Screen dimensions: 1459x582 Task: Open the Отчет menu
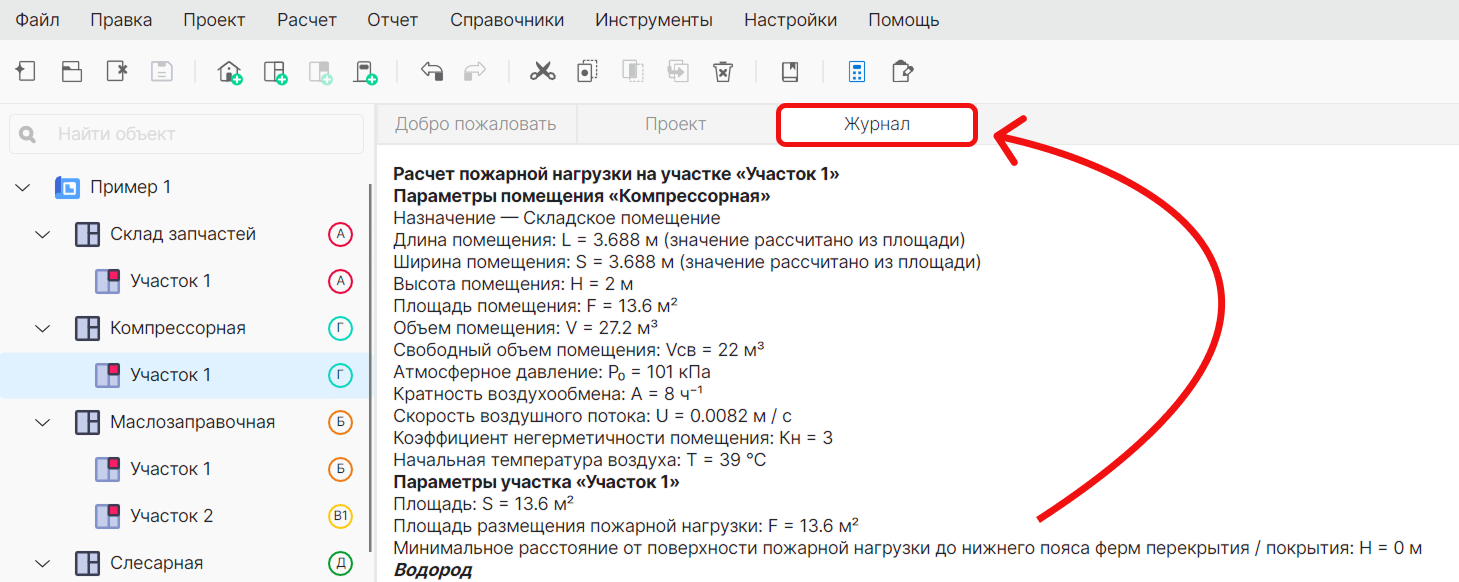click(x=393, y=20)
